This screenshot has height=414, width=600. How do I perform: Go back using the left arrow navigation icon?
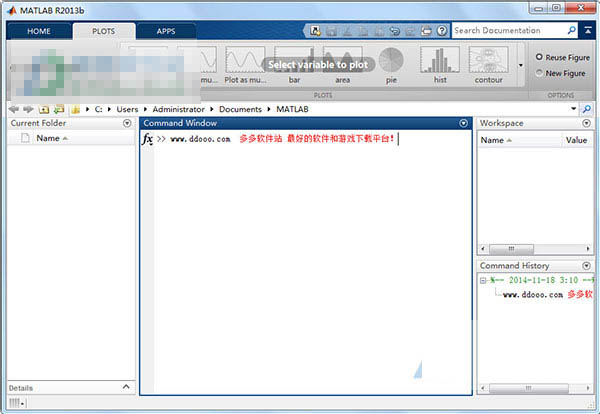coord(14,109)
